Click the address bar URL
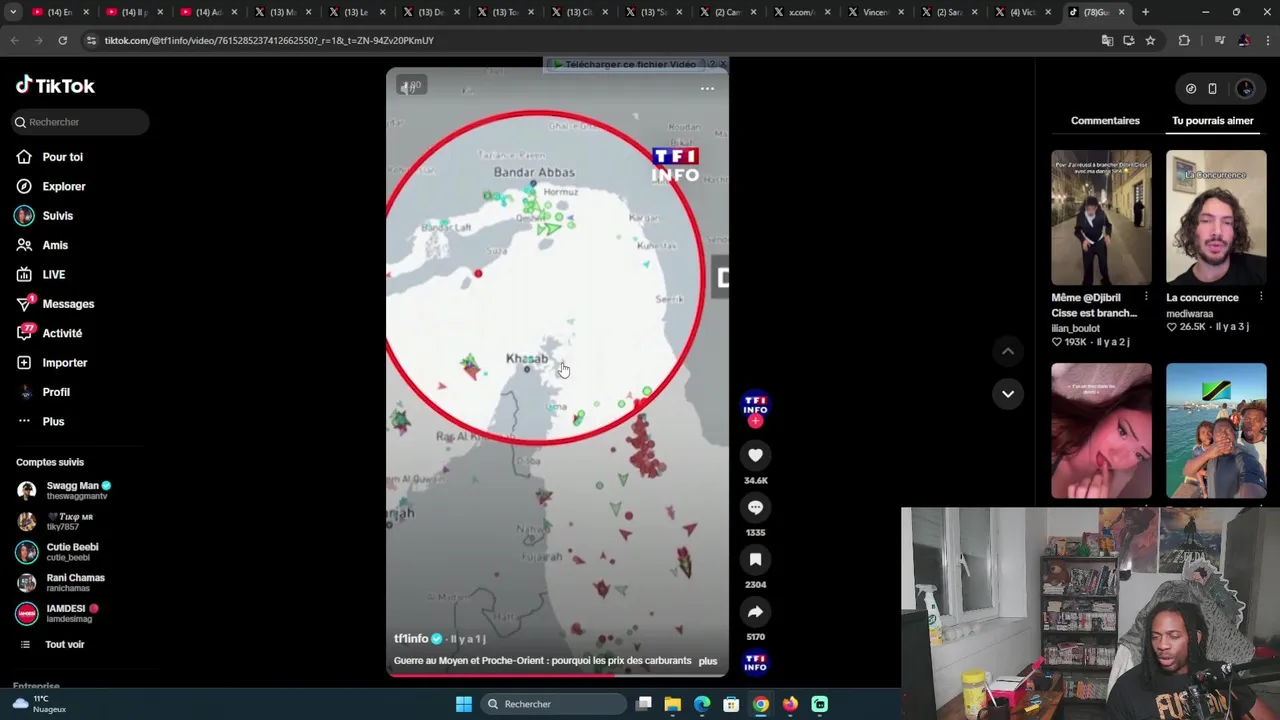The width and height of the screenshot is (1280, 720). click(269, 41)
